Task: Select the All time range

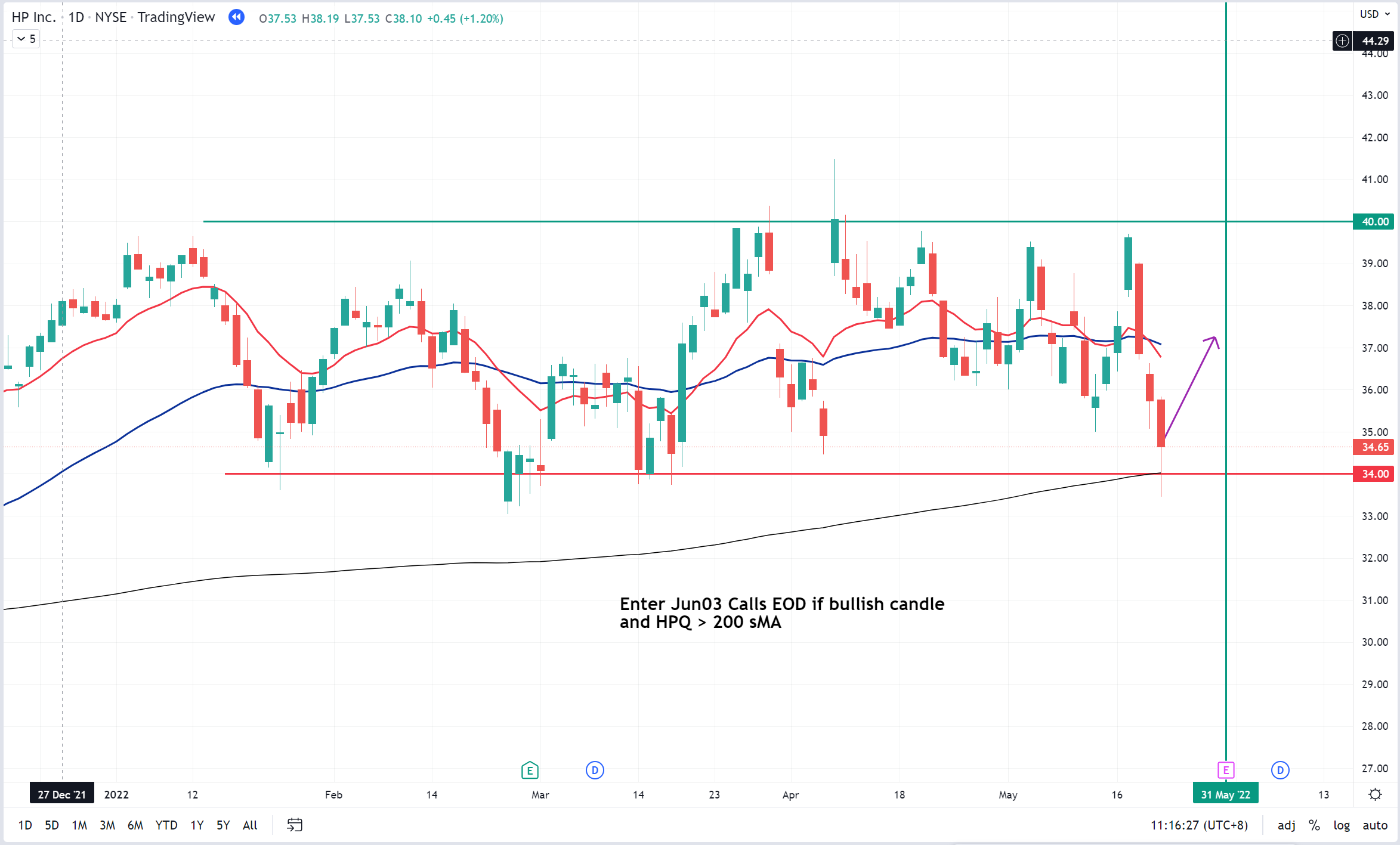Action: [250, 825]
